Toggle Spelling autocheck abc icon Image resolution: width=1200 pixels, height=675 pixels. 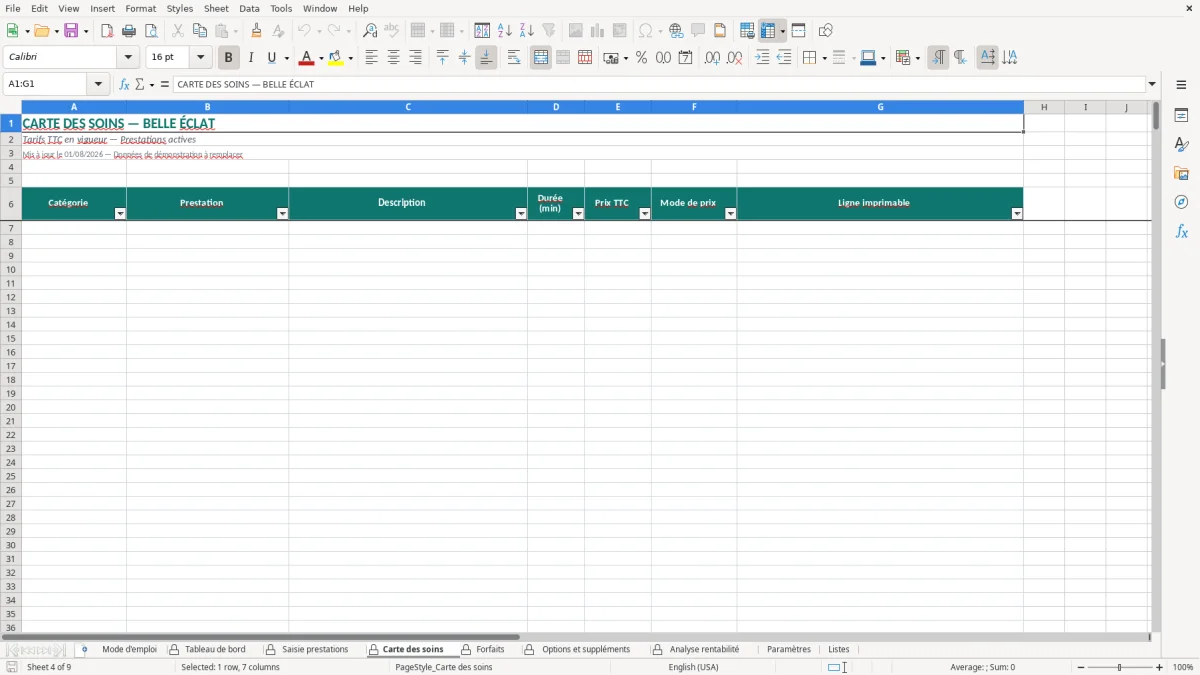coord(392,31)
